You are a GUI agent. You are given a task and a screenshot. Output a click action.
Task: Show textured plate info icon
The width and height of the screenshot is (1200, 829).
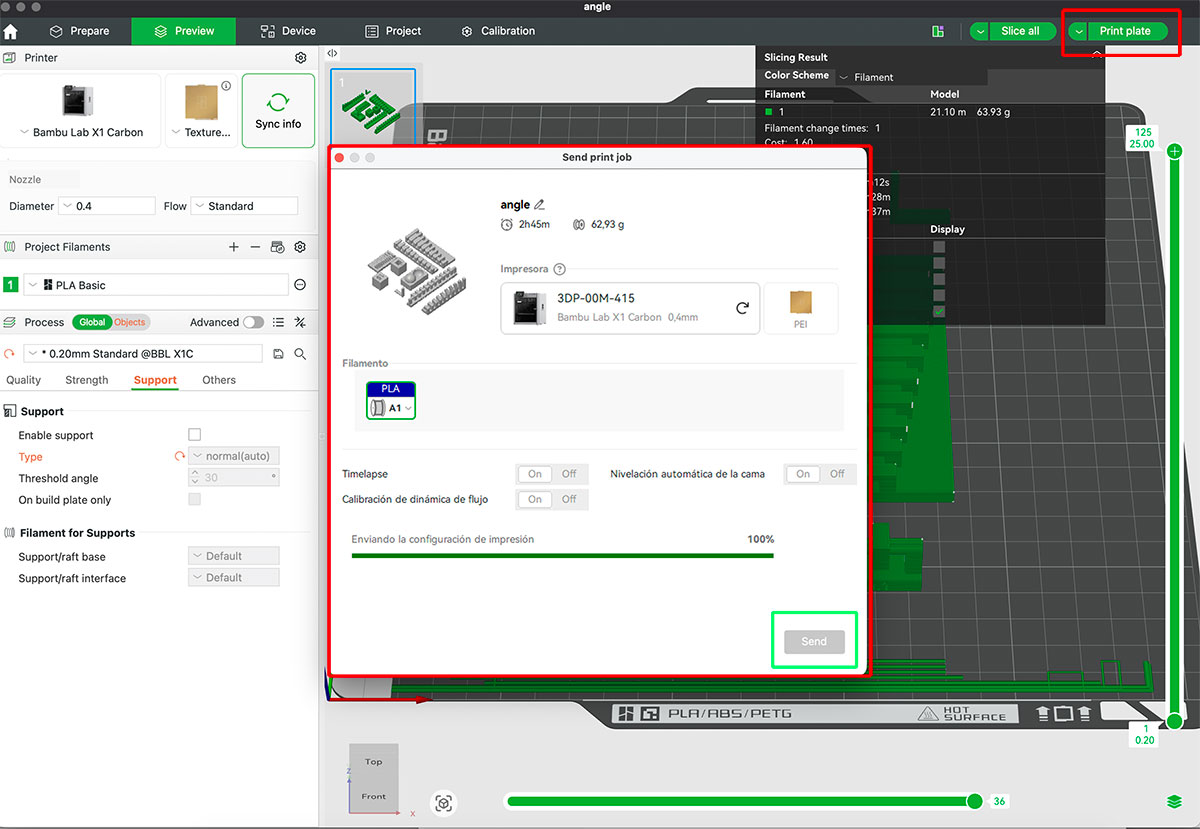[226, 86]
